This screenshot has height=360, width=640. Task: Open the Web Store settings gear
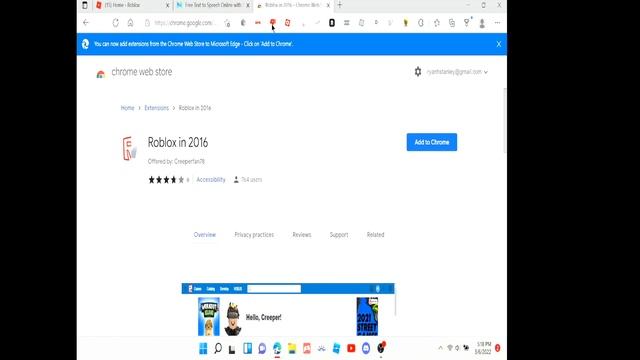418,72
